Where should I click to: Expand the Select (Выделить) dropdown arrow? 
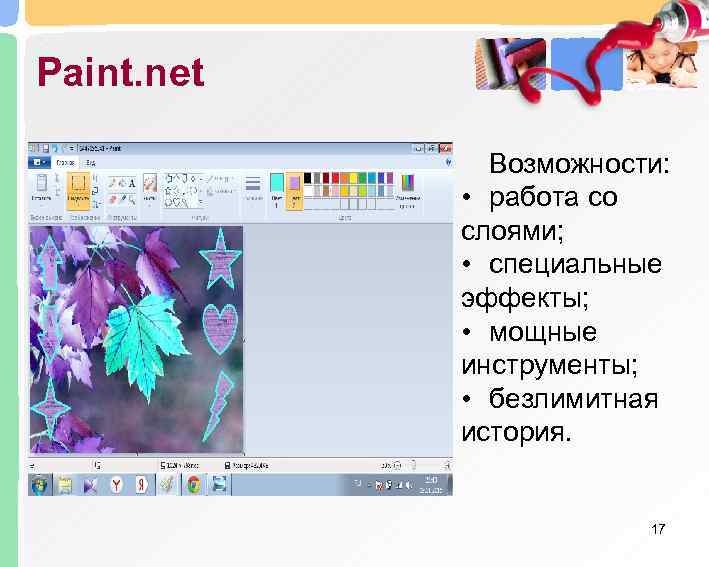pos(78,205)
